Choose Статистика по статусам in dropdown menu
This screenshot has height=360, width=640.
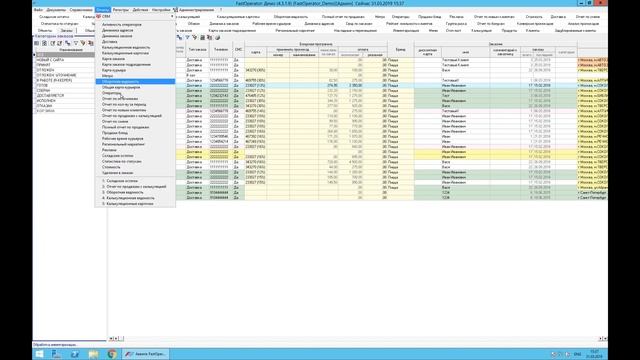[x=122, y=162]
